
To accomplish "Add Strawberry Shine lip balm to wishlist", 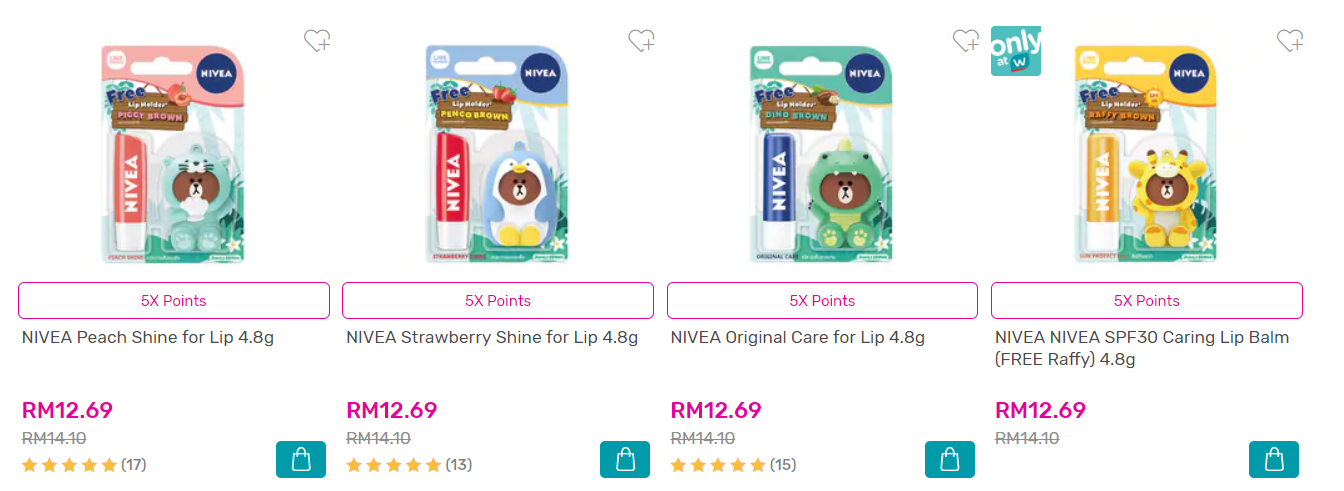I will tap(641, 40).
